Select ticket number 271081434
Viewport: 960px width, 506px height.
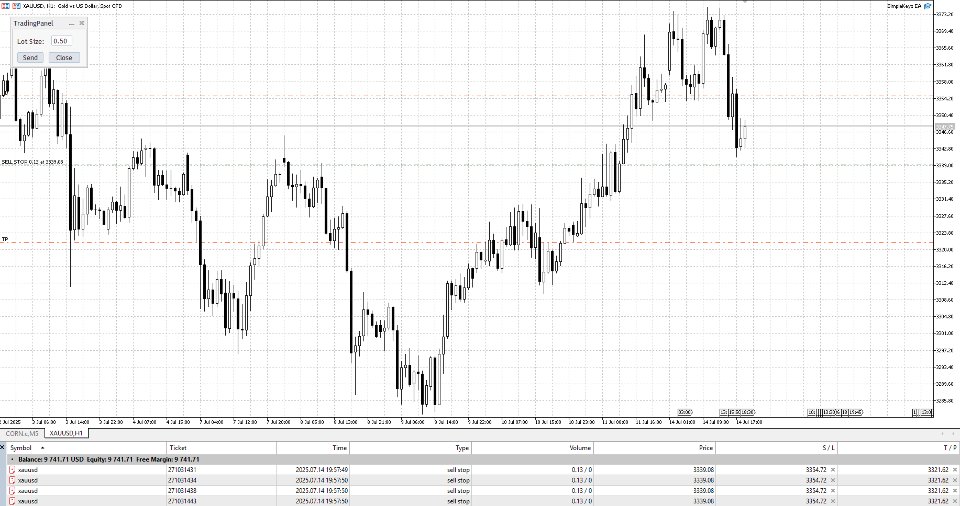click(182, 480)
